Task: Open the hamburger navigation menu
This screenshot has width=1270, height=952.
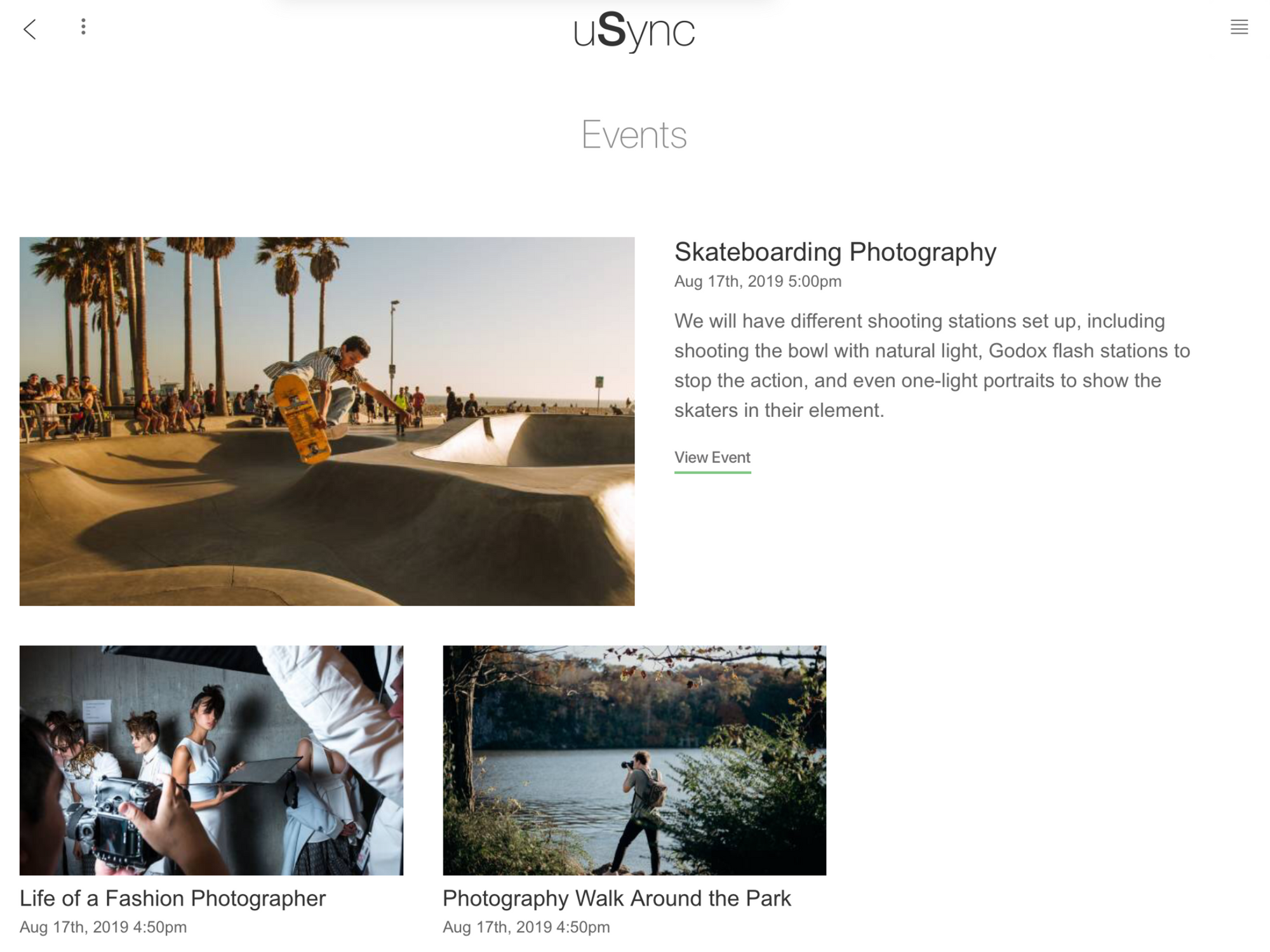Action: [1238, 27]
